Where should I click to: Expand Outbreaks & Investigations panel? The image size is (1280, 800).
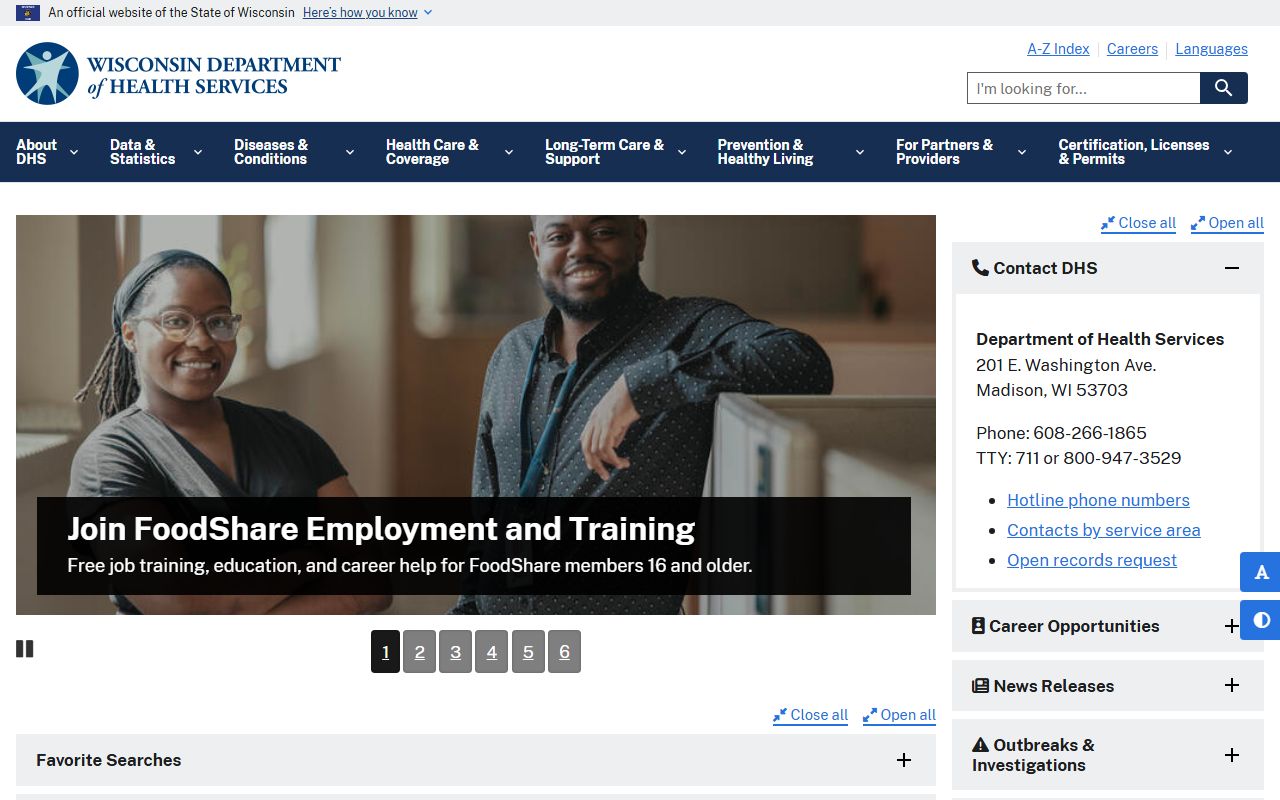point(1231,755)
